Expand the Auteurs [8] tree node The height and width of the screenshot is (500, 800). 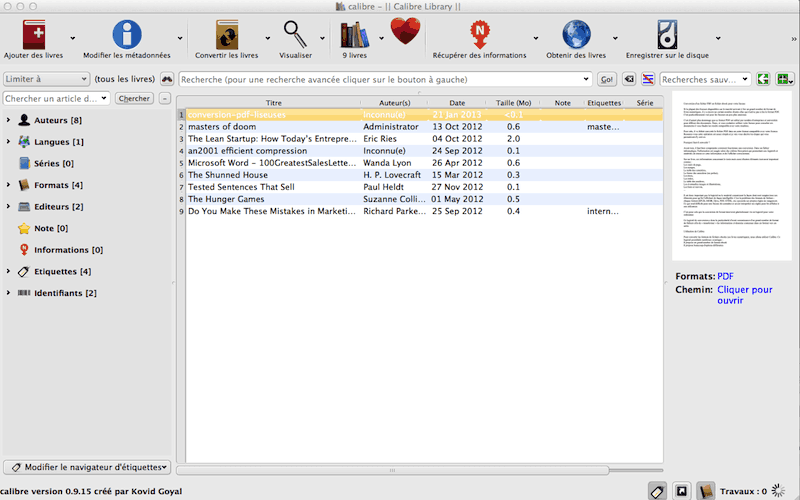point(8,120)
